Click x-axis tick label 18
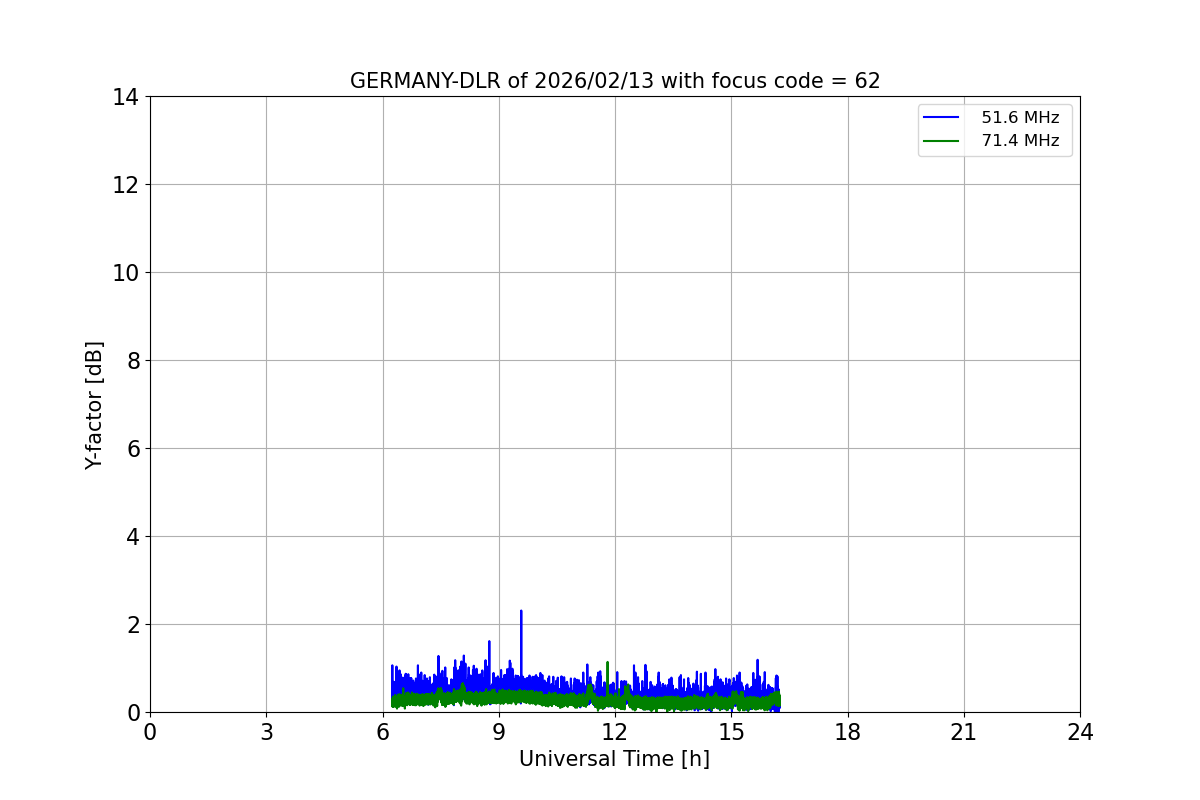Screen dimensions: 1200x800 (848, 732)
